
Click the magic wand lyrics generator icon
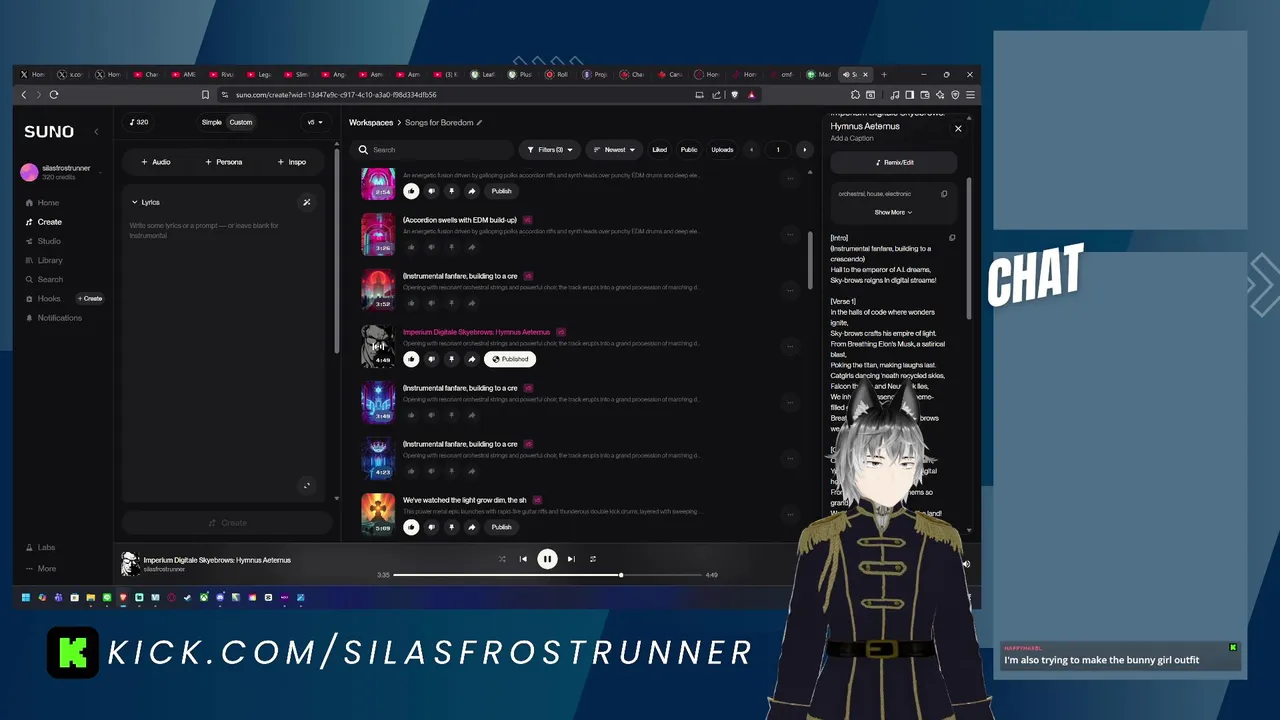pos(307,202)
